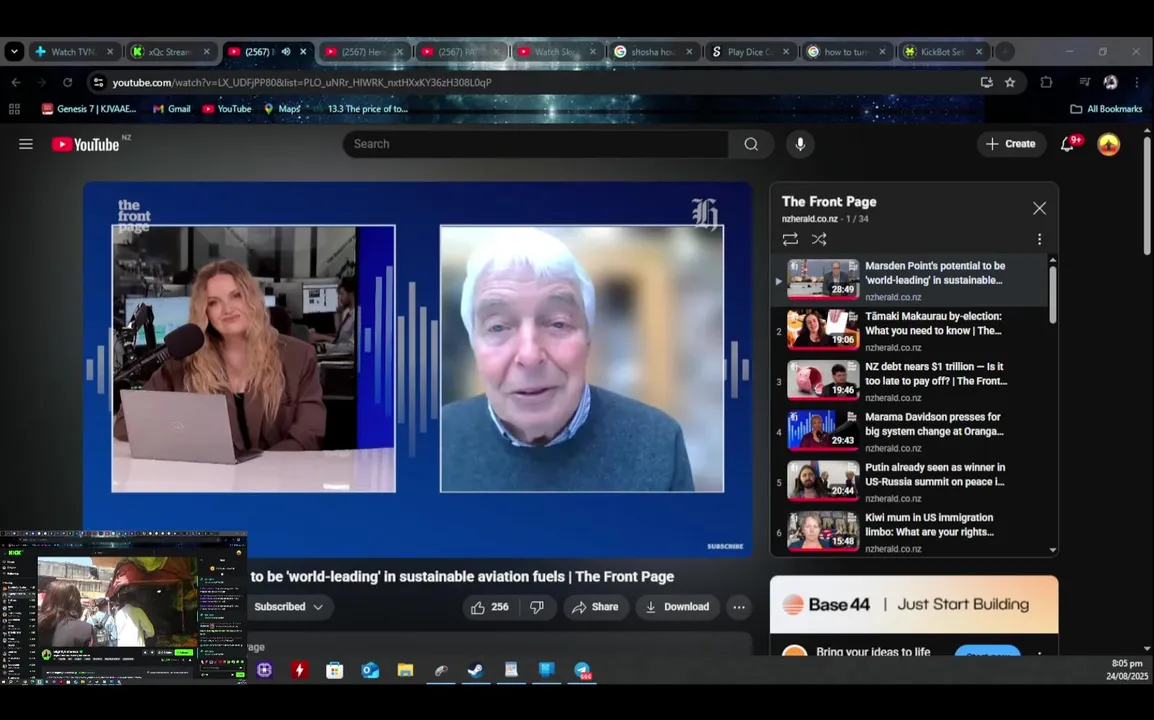
Task: Start voice search with the microphone
Action: (800, 144)
